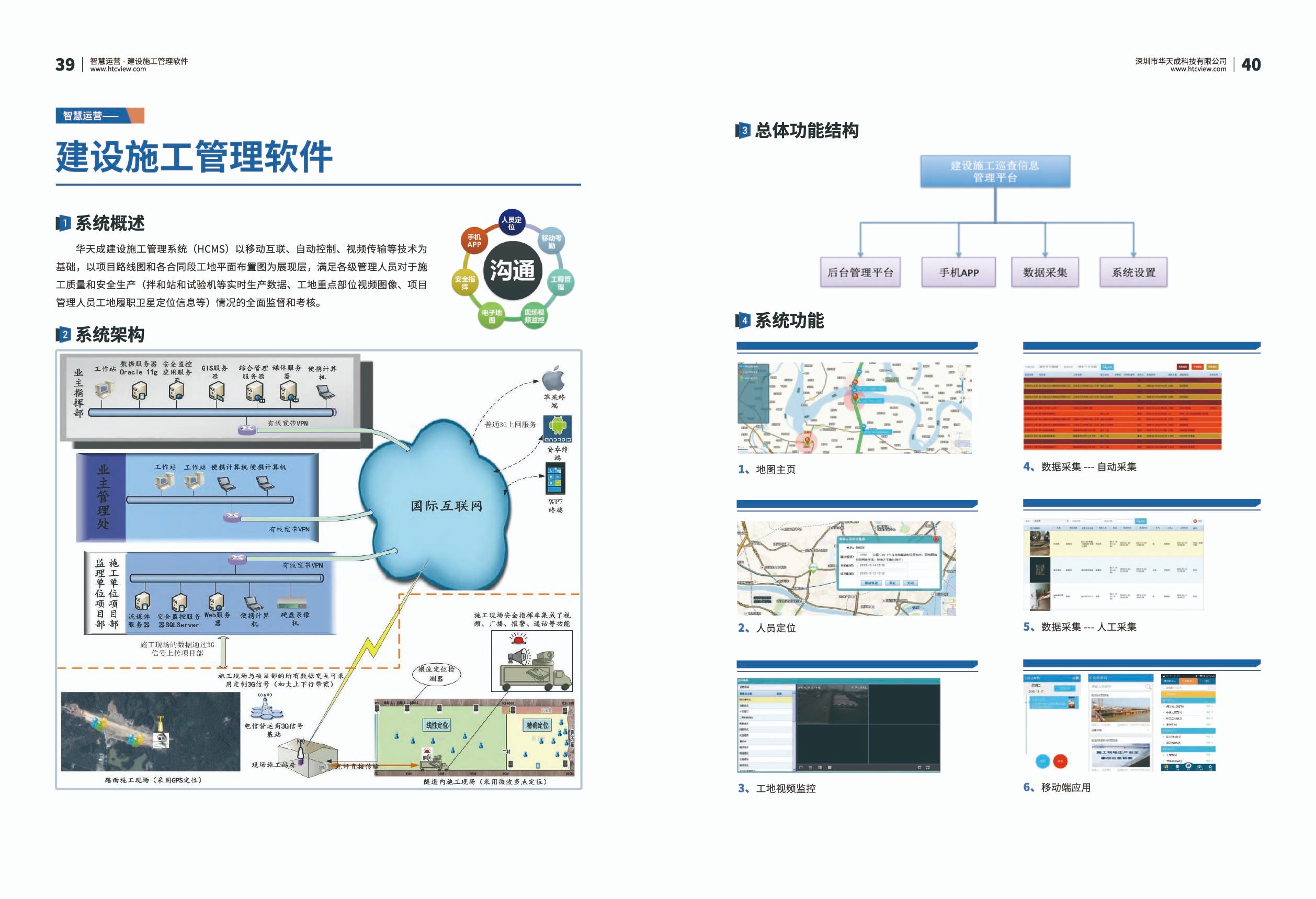Select the Android 安卓终端 icon
The width and height of the screenshot is (1316, 899).
click(x=558, y=429)
